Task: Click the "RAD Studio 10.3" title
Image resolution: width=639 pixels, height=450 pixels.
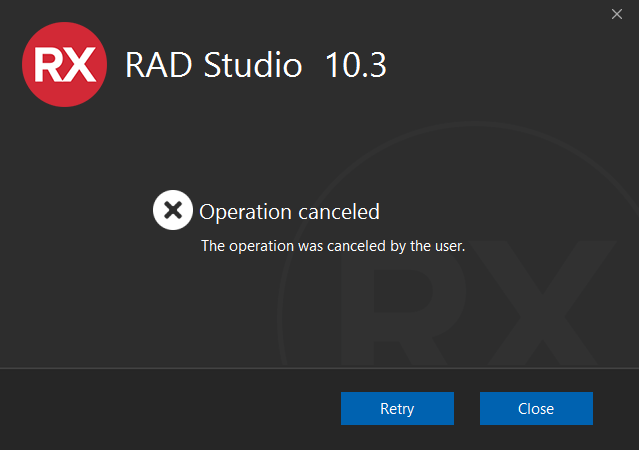Action: tap(256, 64)
